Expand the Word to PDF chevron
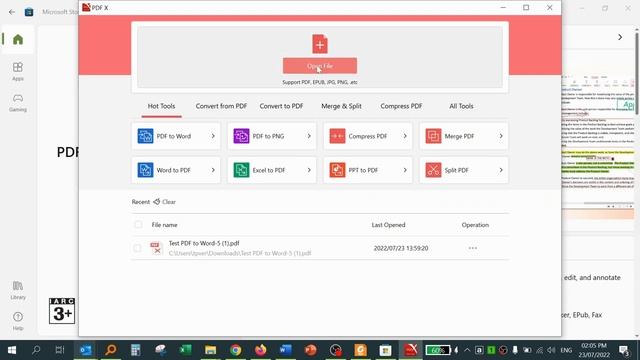This screenshot has width=640, height=360. pyautogui.click(x=213, y=170)
